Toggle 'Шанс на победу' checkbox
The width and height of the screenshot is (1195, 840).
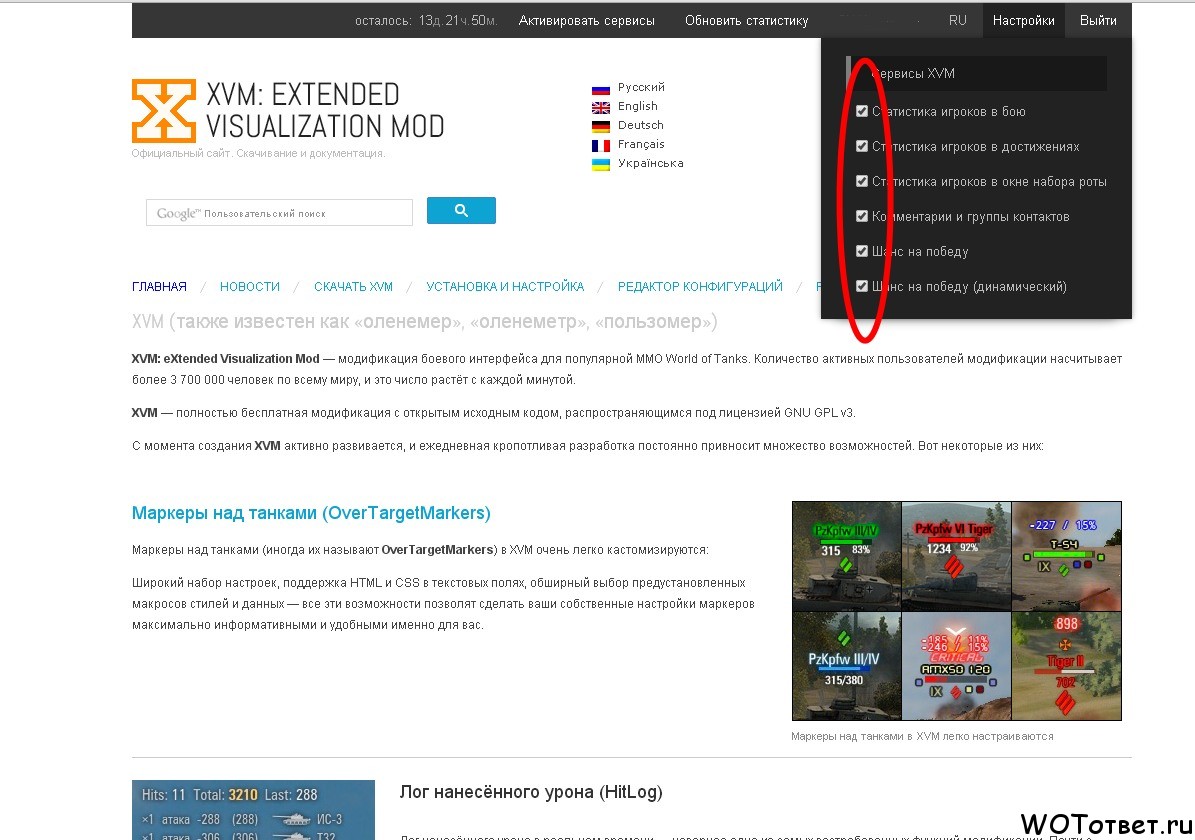click(862, 252)
